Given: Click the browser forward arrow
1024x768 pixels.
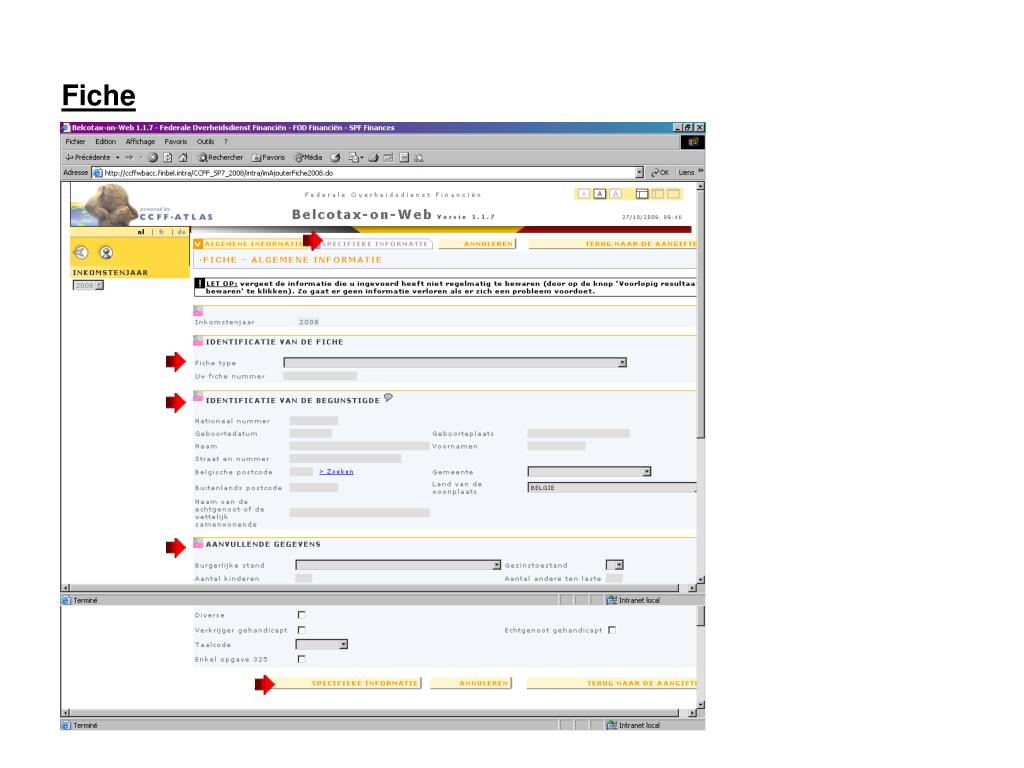Looking at the screenshot, I should pyautogui.click(x=129, y=157).
